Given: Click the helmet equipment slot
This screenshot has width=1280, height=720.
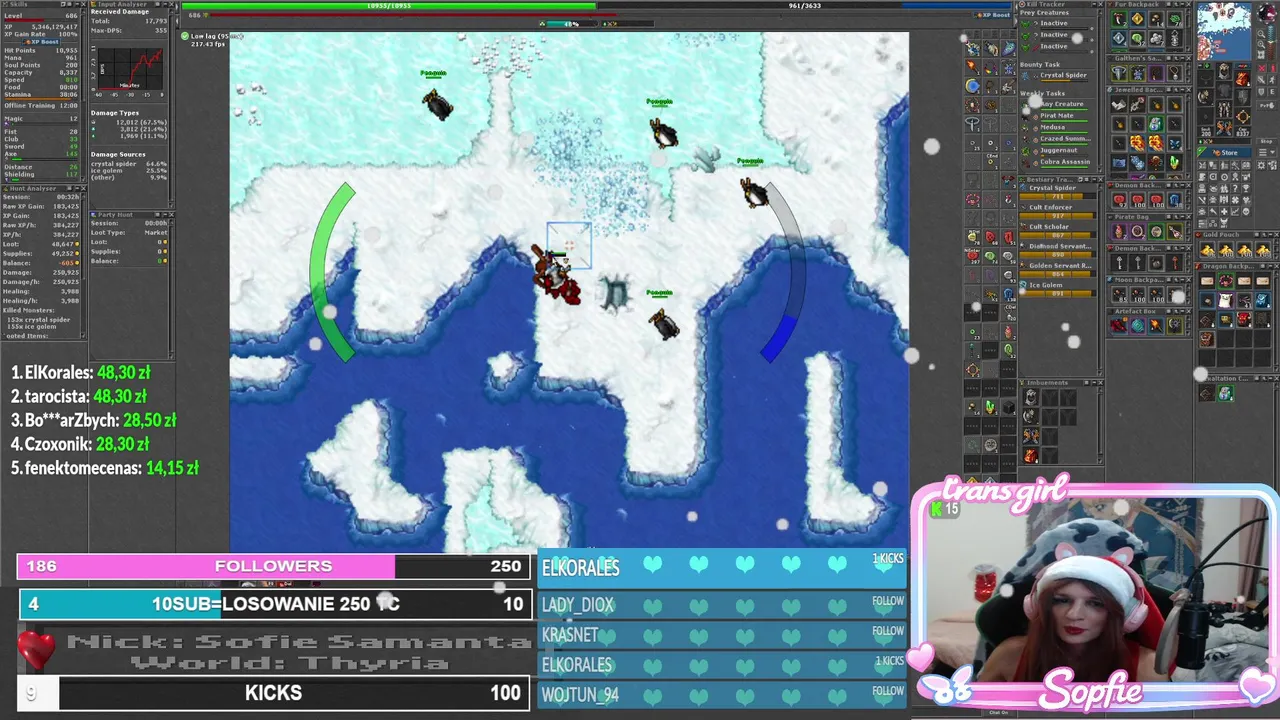Looking at the screenshot, I should [x=1224, y=71].
